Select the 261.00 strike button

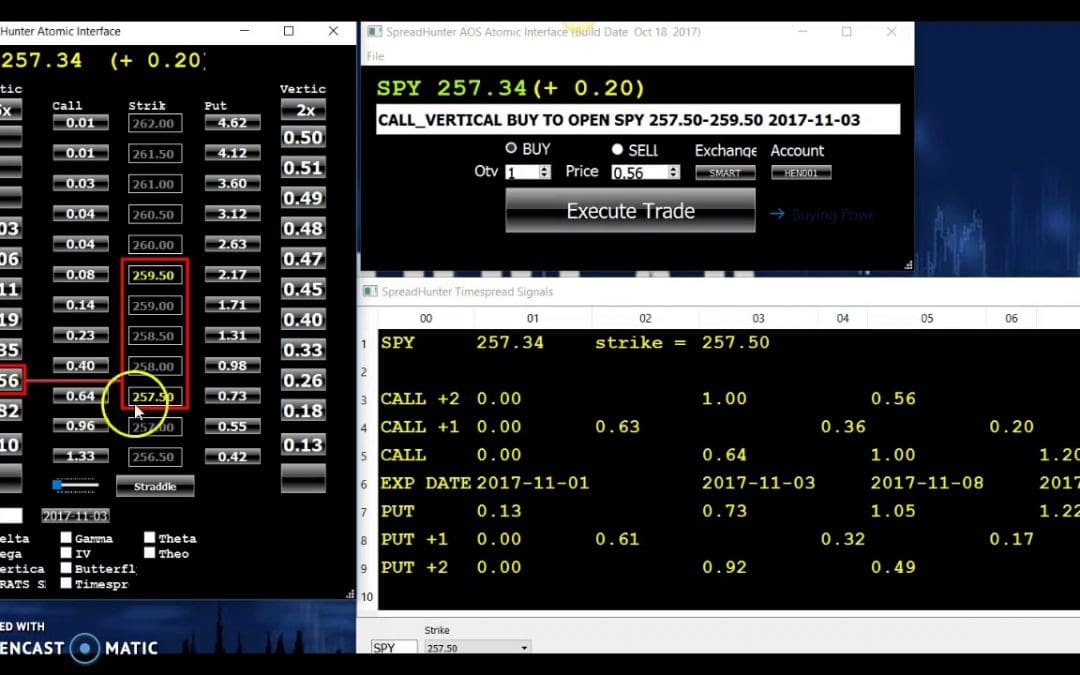155,184
